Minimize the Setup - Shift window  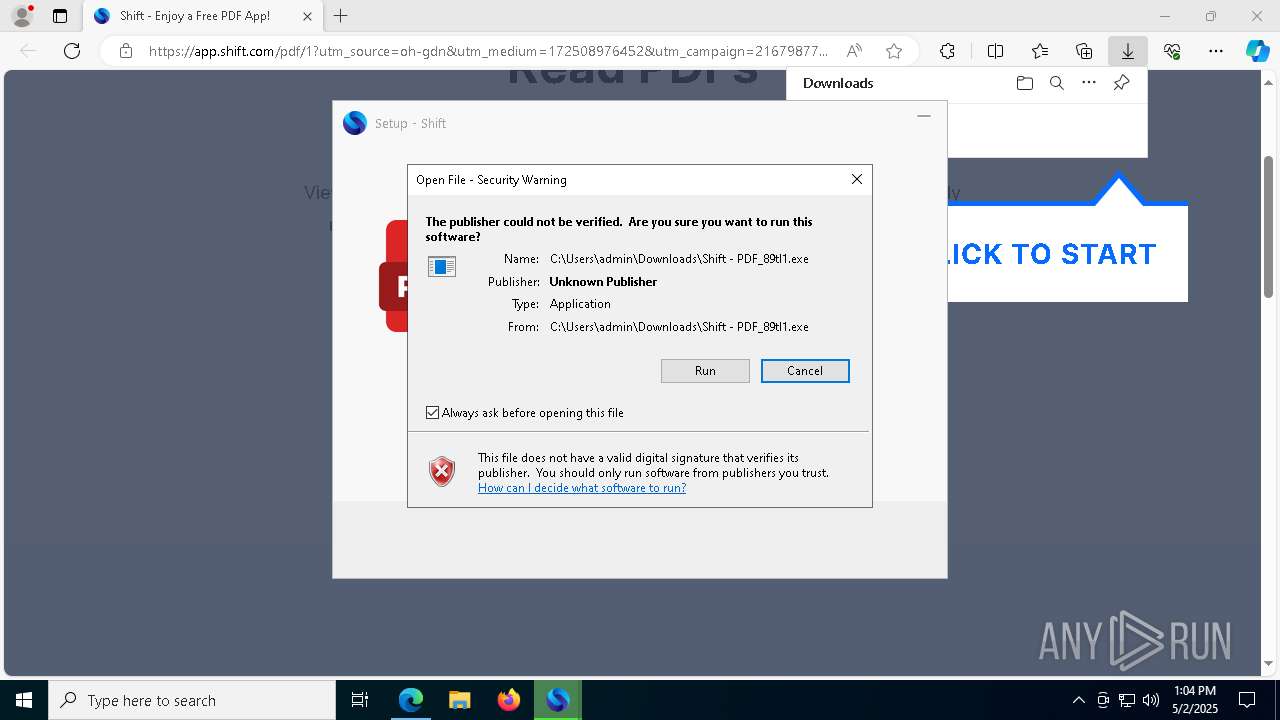point(924,116)
